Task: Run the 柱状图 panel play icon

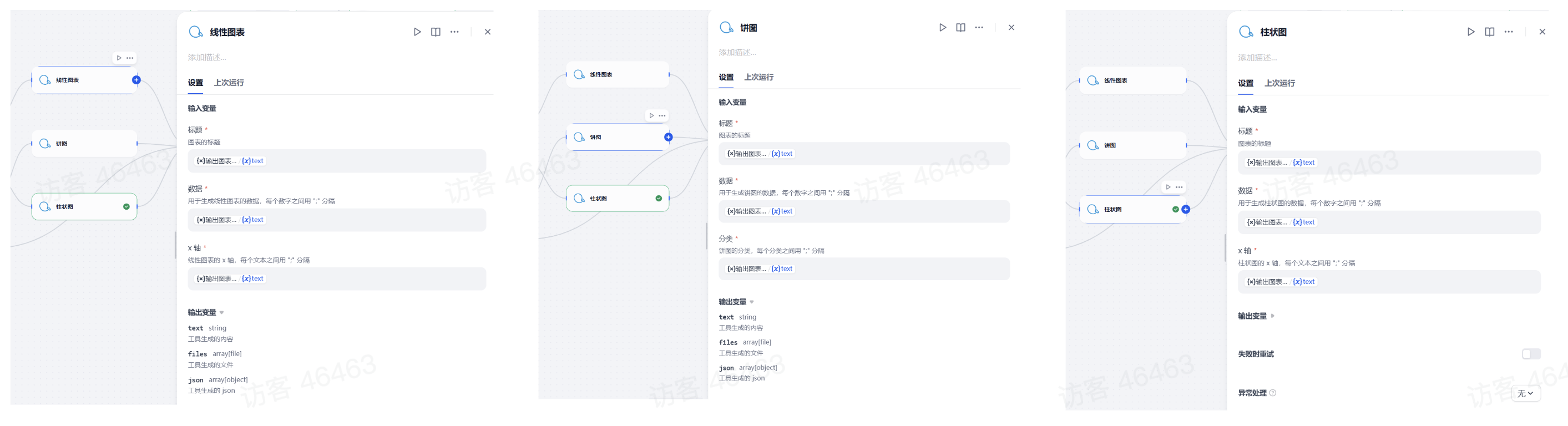Action: pyautogui.click(x=1470, y=32)
